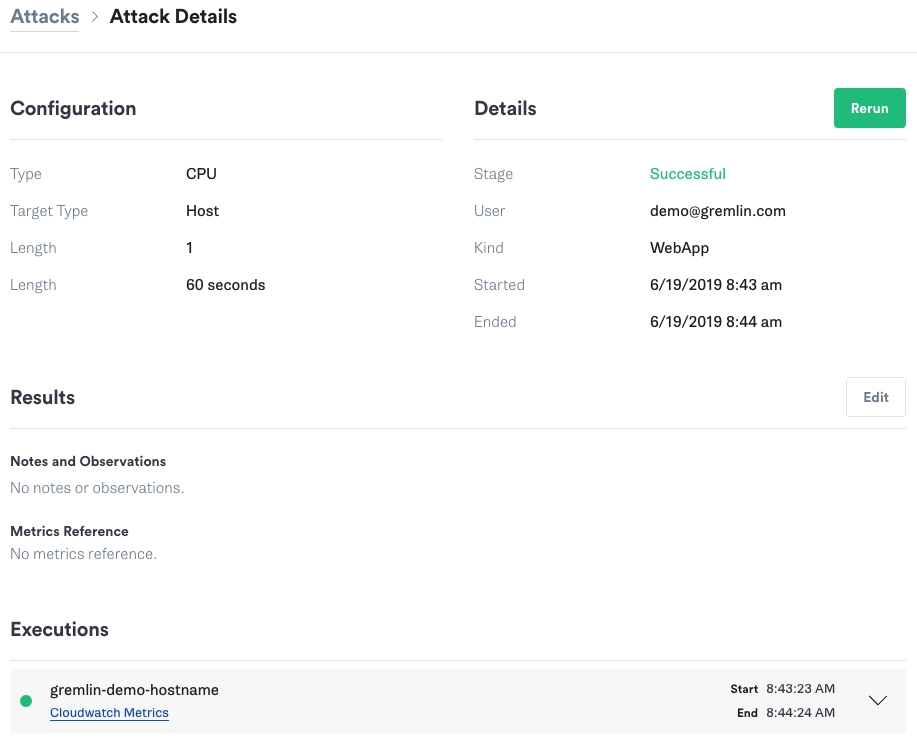Click the 60 seconds length value
This screenshot has width=917, height=747.
click(x=225, y=285)
